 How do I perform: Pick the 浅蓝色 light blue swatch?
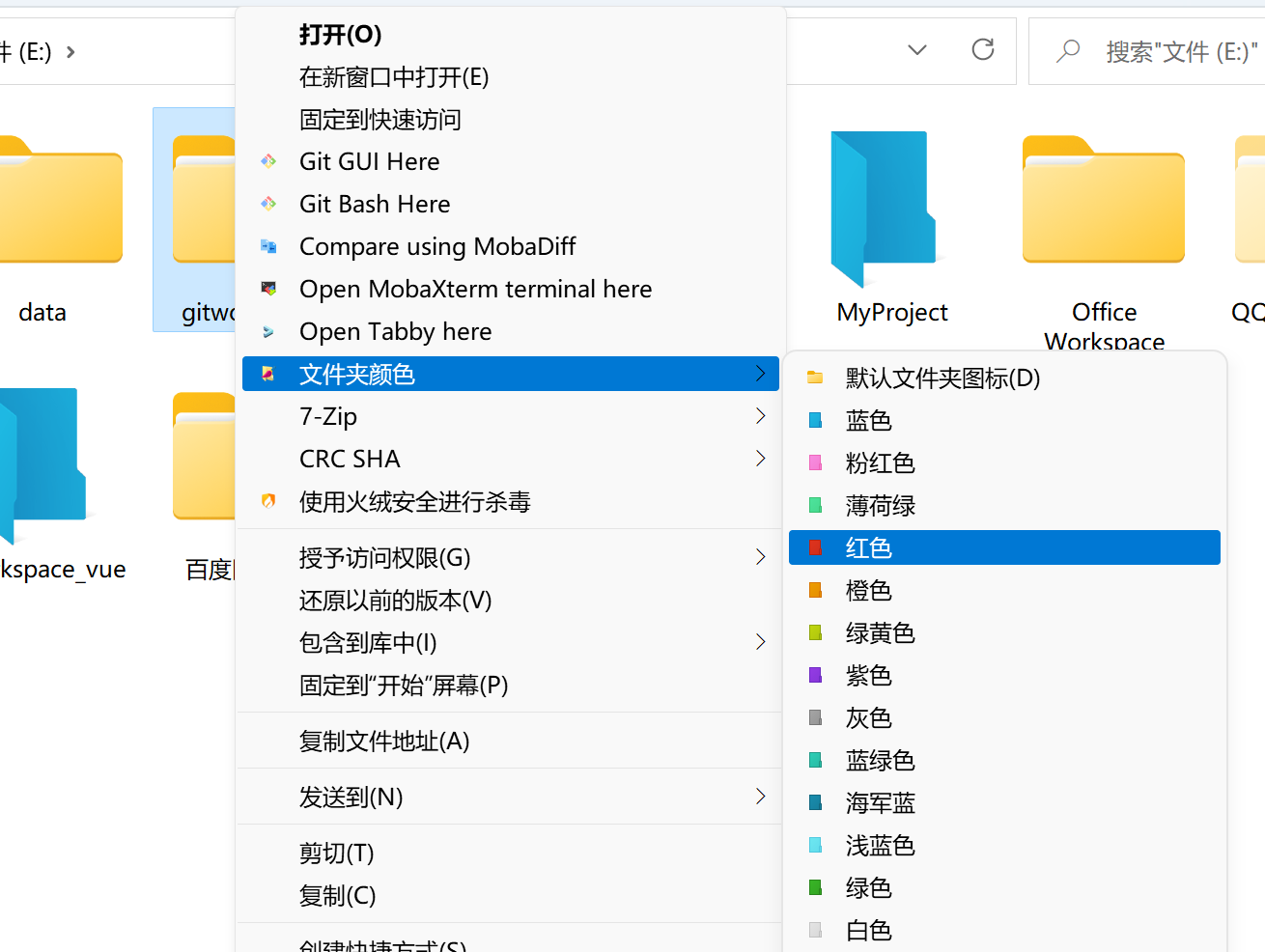click(x=815, y=845)
